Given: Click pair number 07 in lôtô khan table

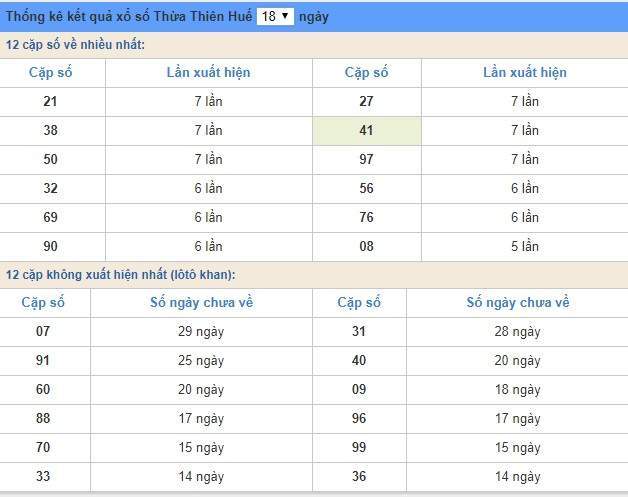Looking at the screenshot, I should 43,331.
